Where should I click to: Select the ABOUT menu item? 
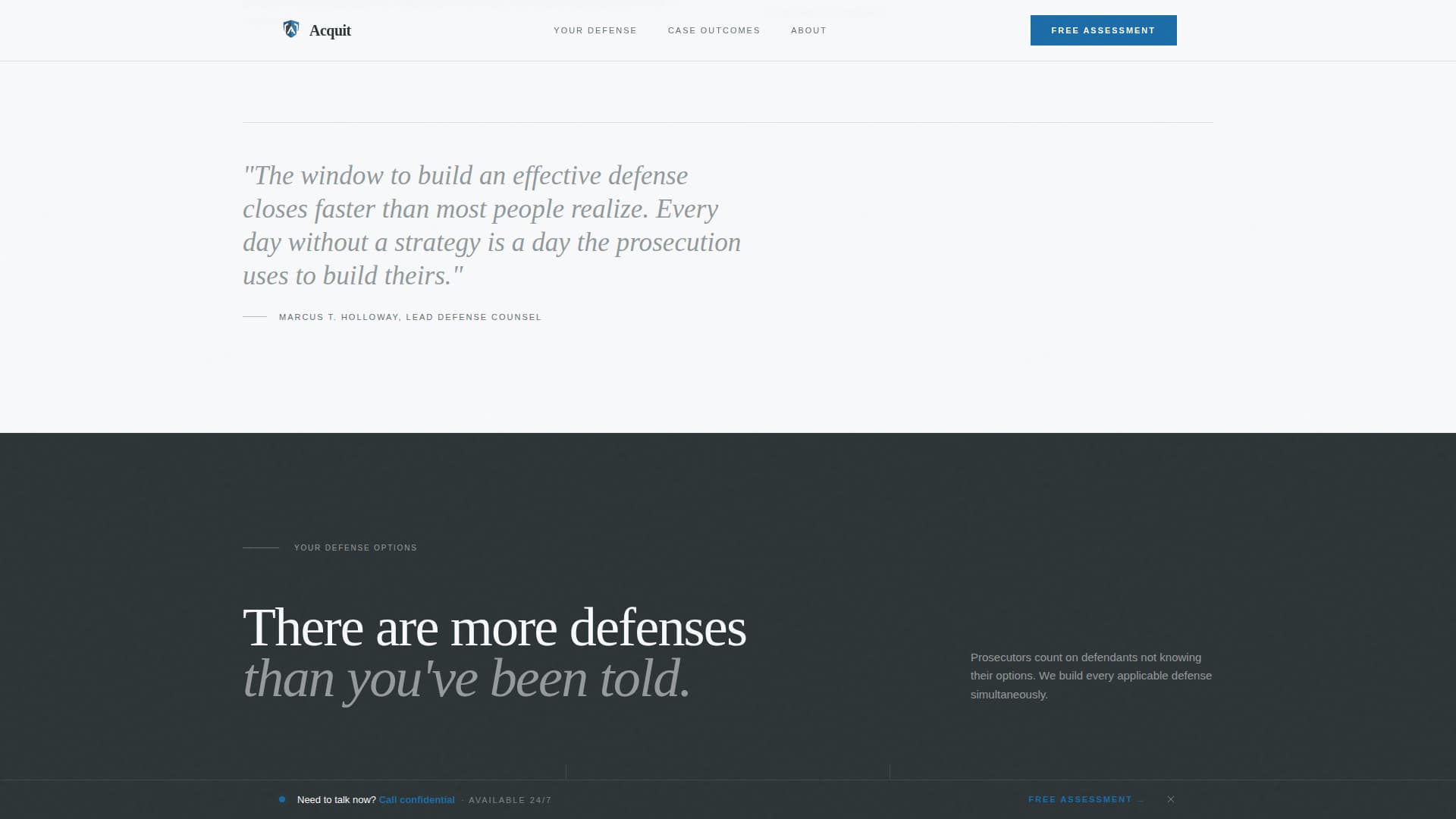(x=808, y=30)
